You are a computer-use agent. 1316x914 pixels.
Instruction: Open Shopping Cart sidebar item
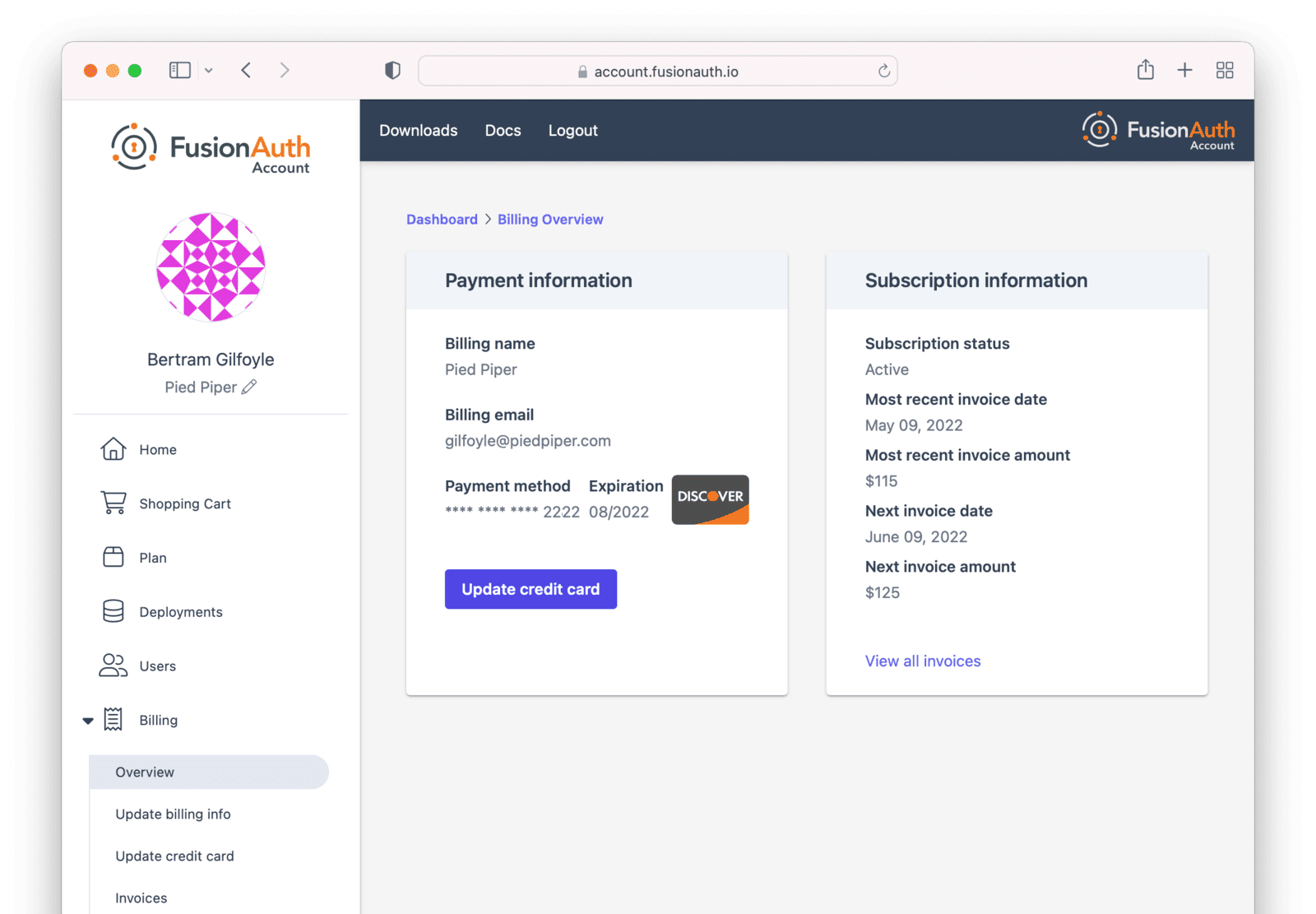pyautogui.click(x=185, y=504)
